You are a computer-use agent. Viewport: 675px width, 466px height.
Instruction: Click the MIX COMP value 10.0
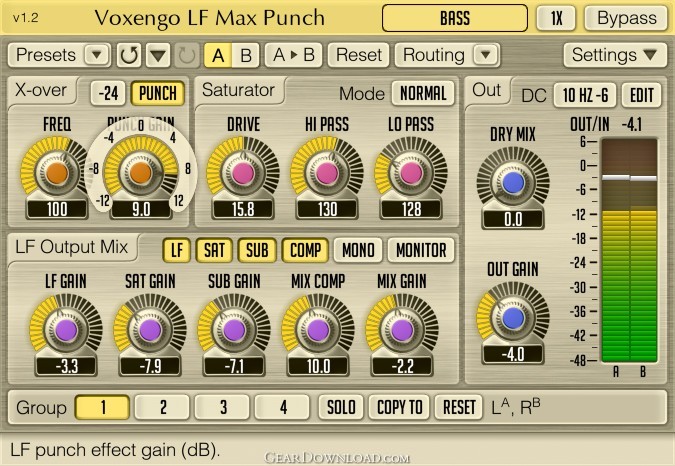pyautogui.click(x=318, y=367)
